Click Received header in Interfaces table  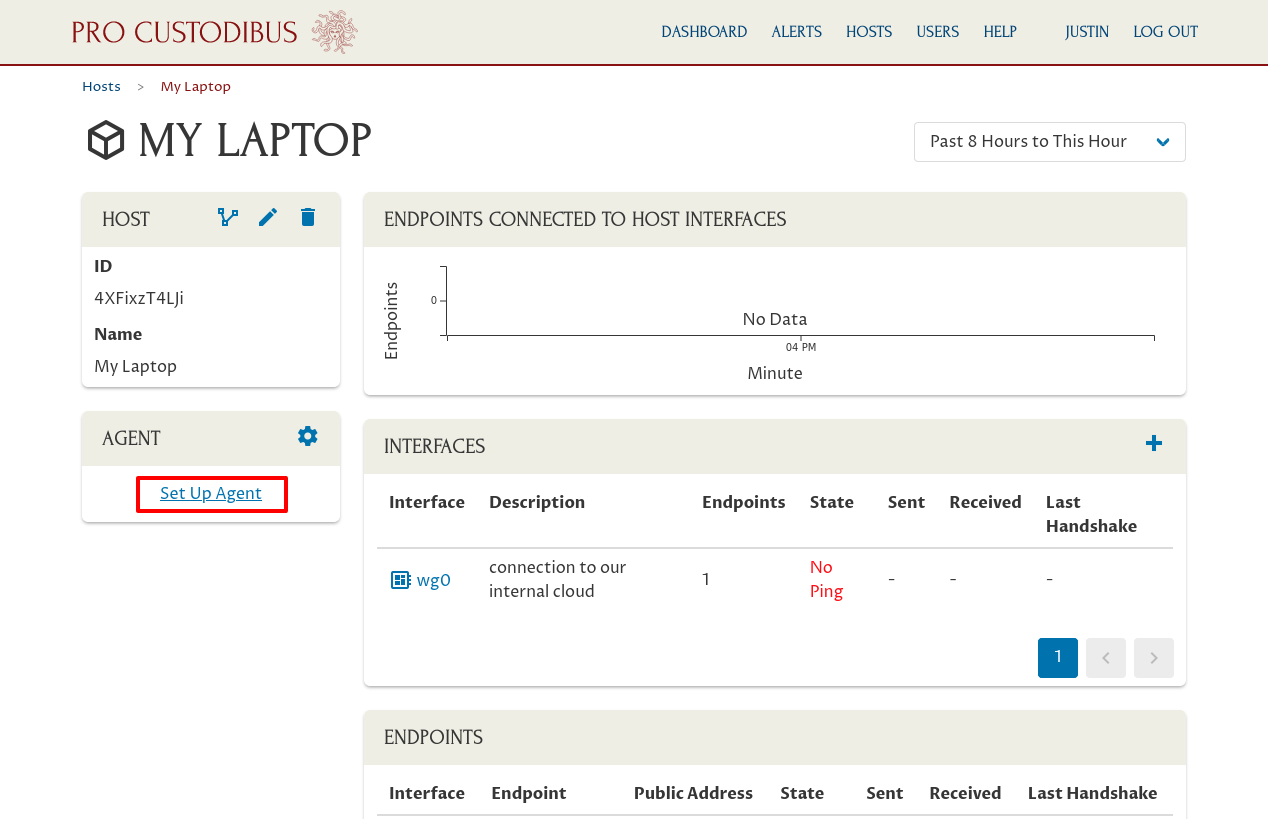pyautogui.click(x=985, y=502)
